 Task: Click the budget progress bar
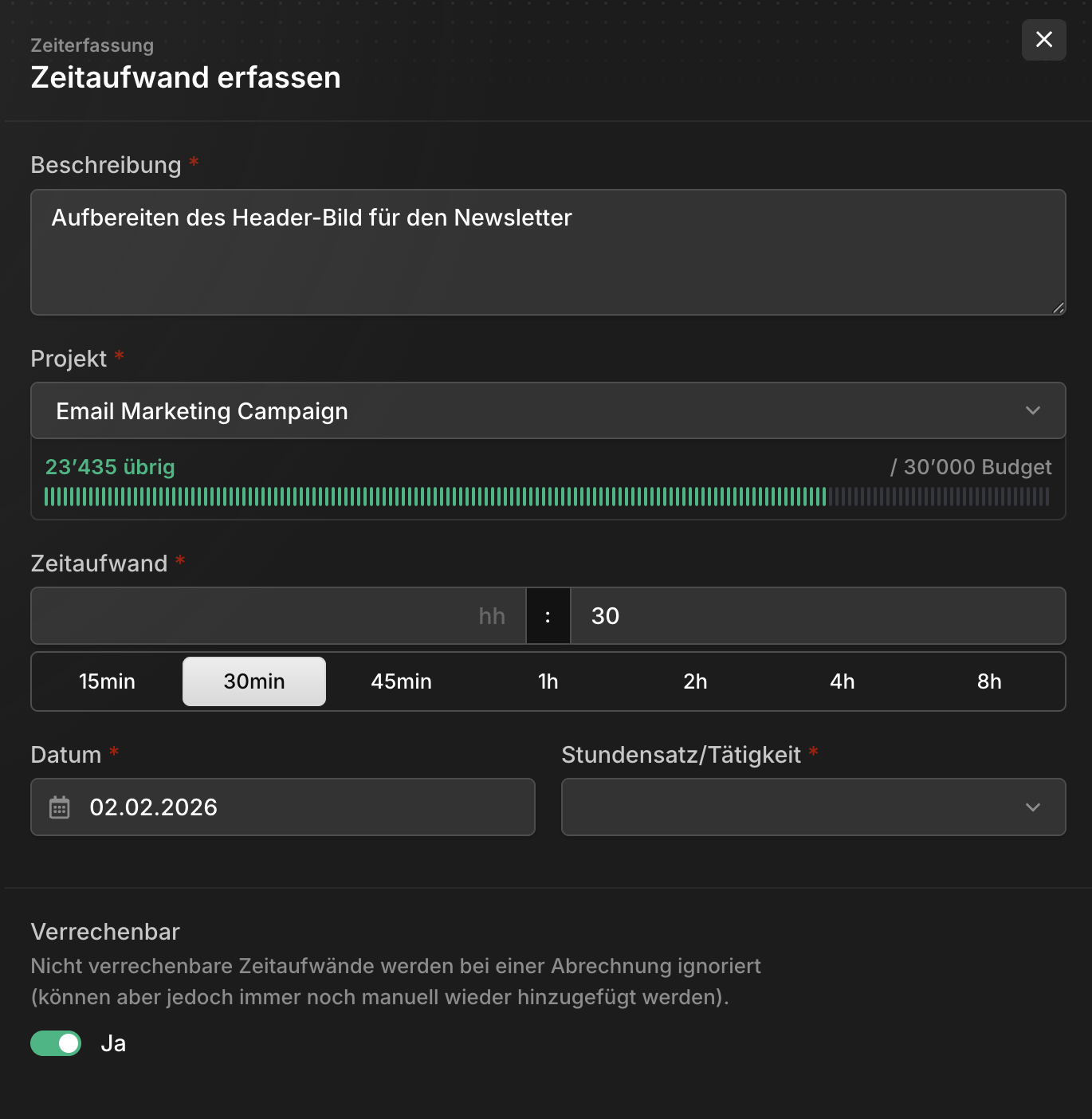point(547,497)
